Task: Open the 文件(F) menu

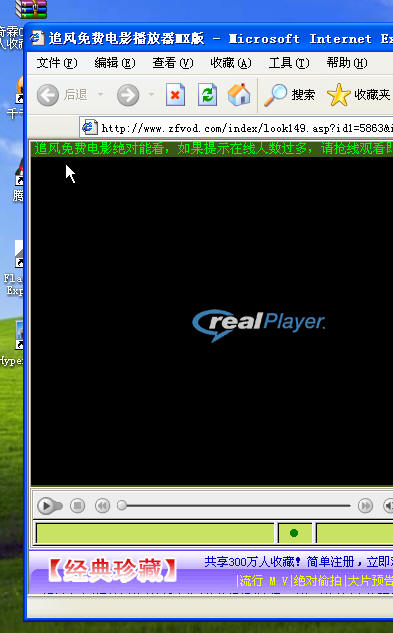Action: pyautogui.click(x=57, y=63)
